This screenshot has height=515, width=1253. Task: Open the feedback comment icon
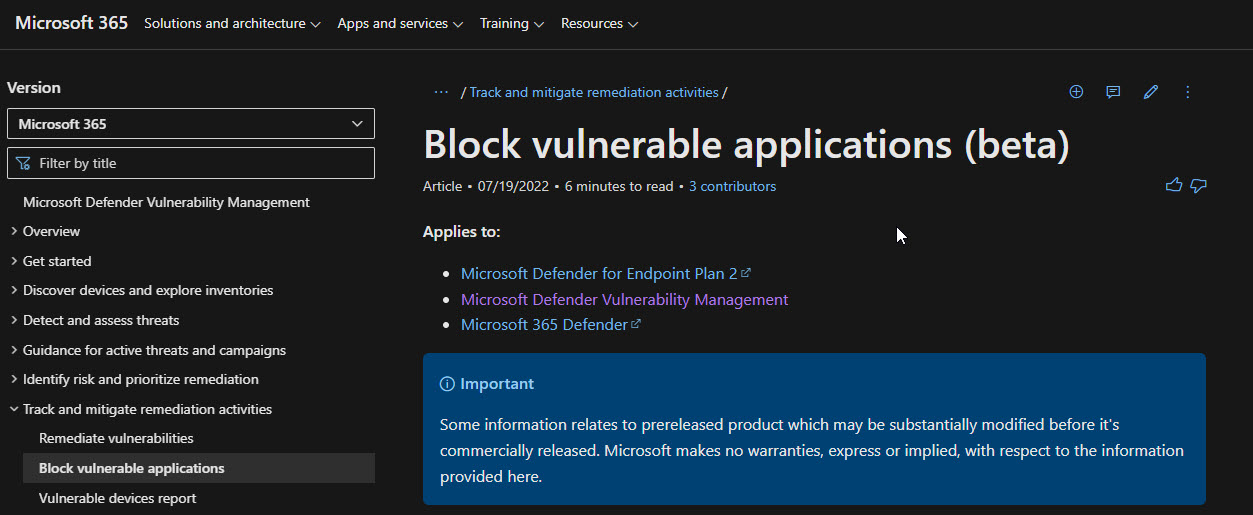click(1113, 92)
